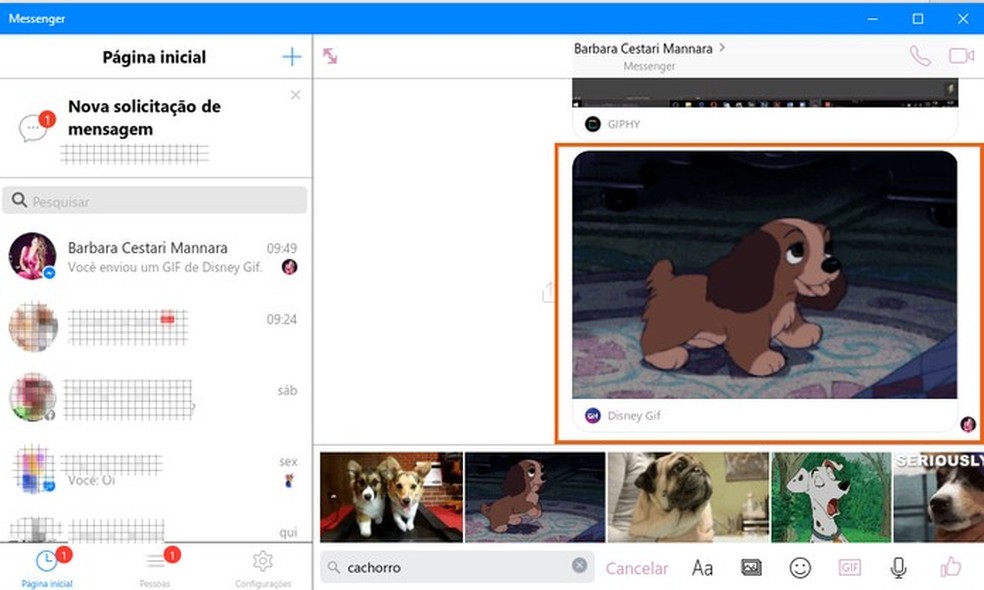Viewport: 984px width, 590px height.
Task: Clear the cachorro search with the x
Action: [580, 564]
